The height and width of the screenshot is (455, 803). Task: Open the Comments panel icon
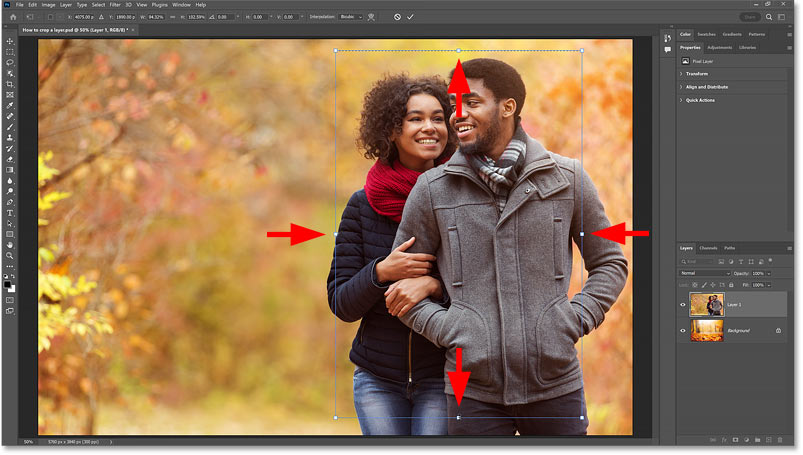click(667, 50)
